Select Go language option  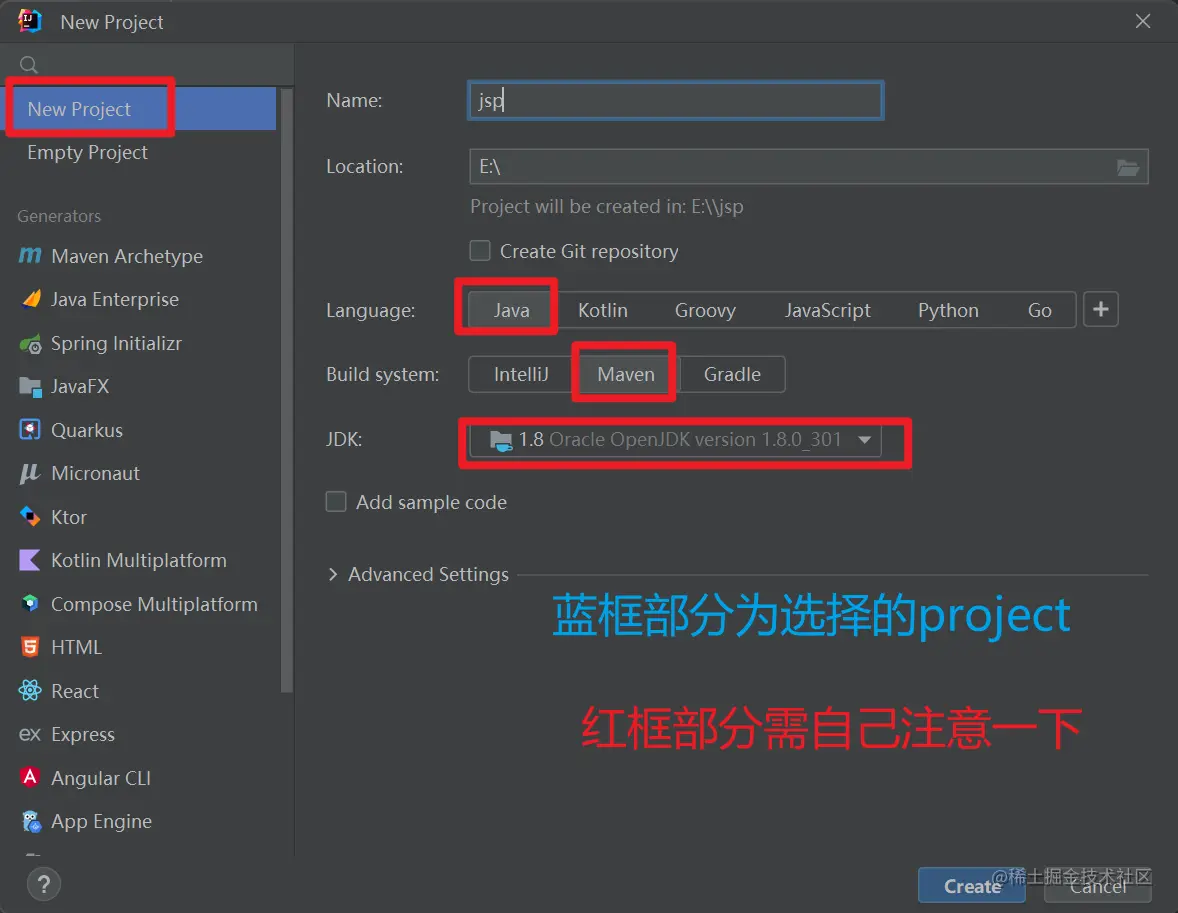coord(1040,310)
